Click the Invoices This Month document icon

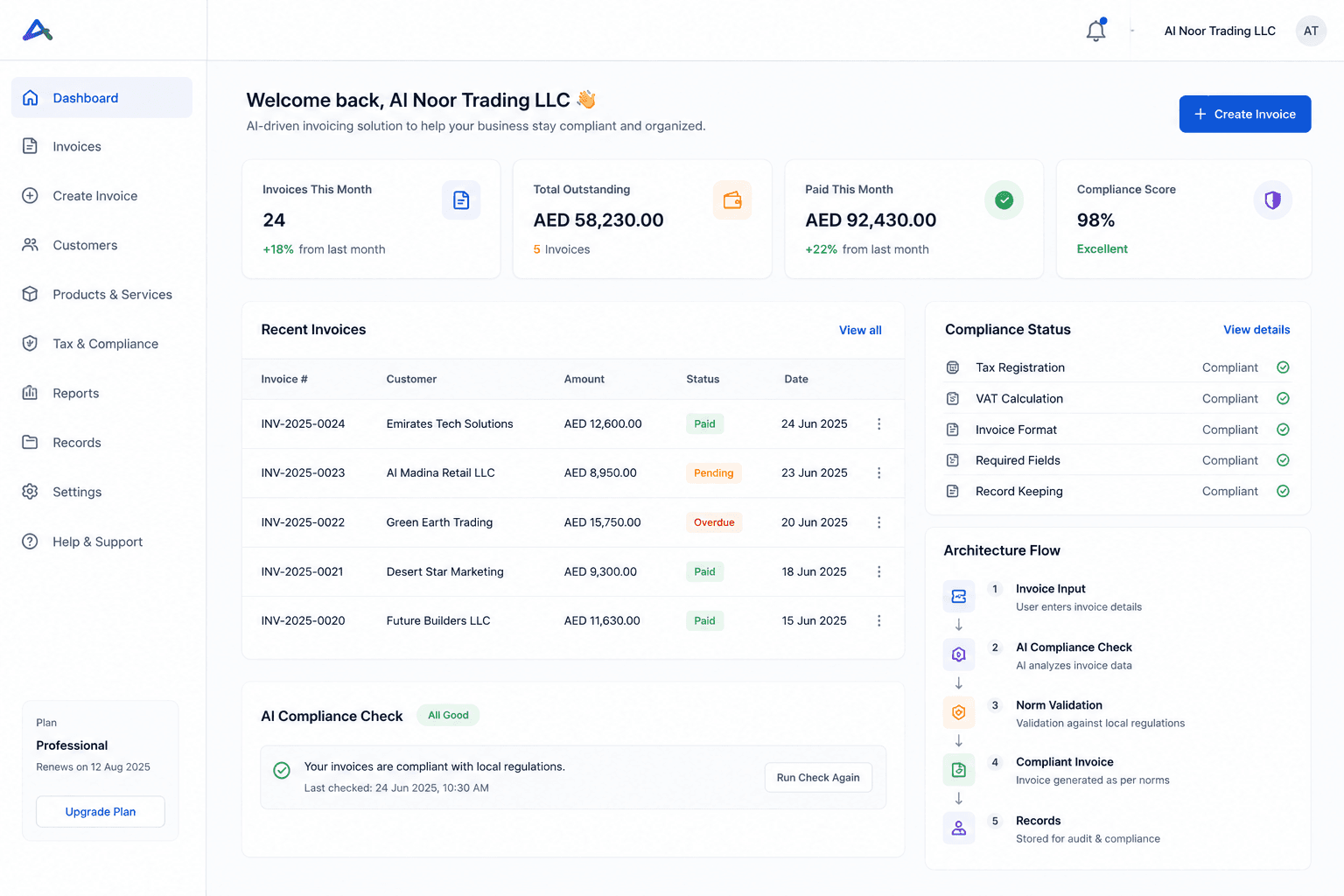click(x=461, y=200)
